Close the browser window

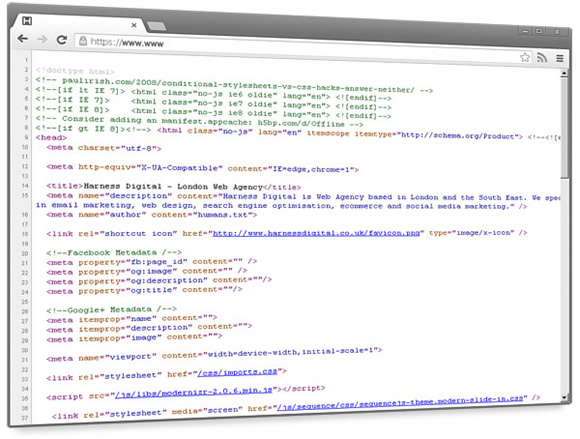point(557,32)
